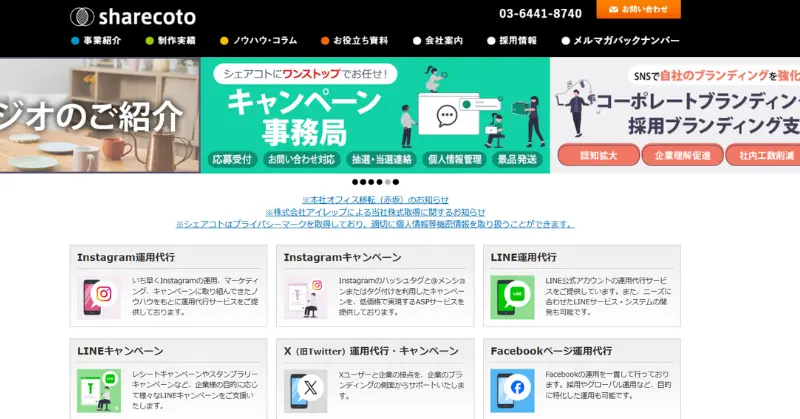
Task: Open メルマガバックナンバー menu item
Action: (x=620, y=41)
